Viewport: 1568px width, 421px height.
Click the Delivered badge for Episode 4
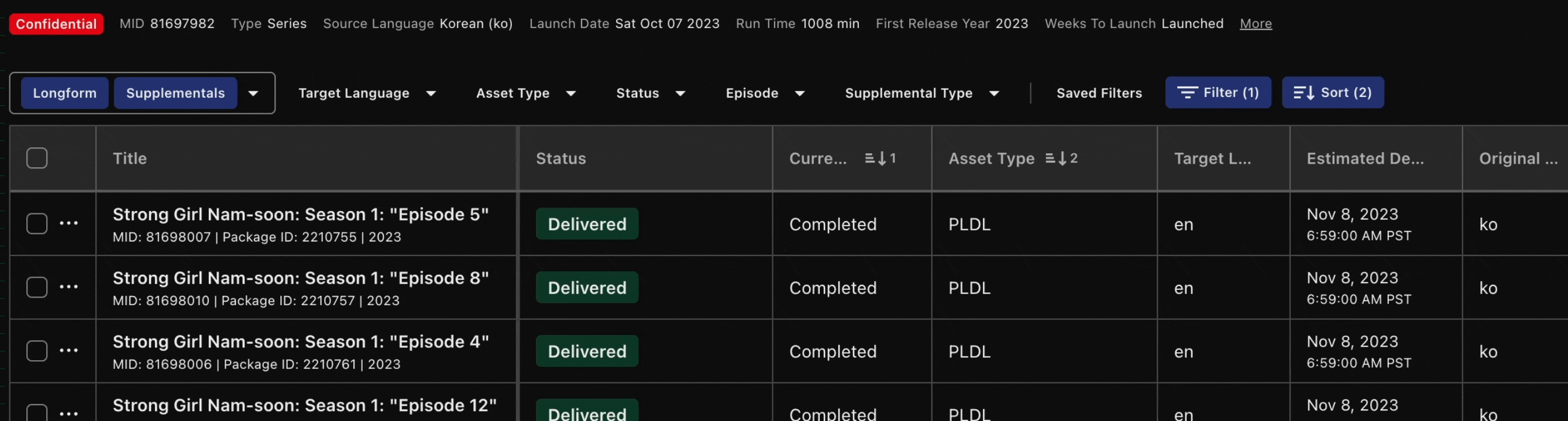(587, 351)
